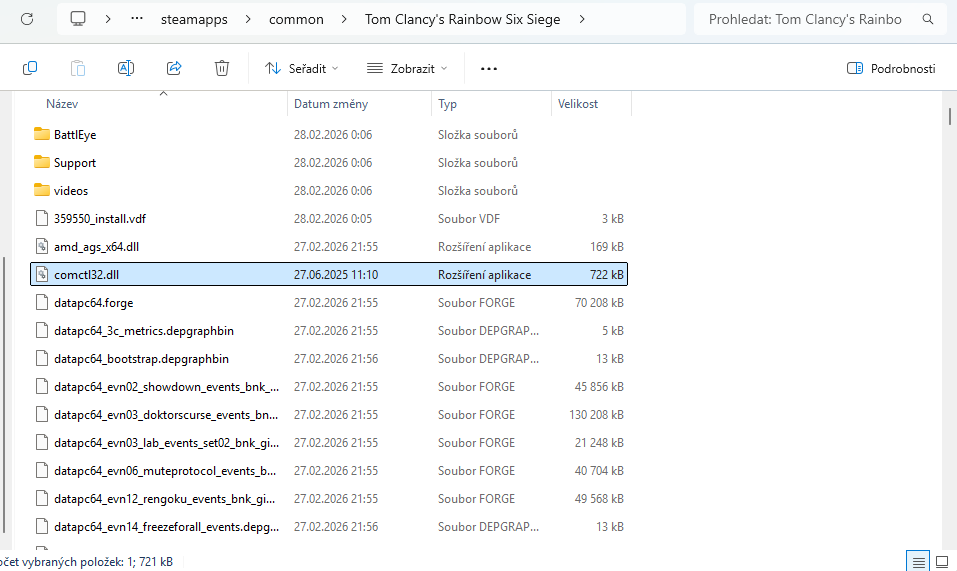
Task: Click the datapc64_evn14_freezeforall_events file icon
Action: (42, 526)
